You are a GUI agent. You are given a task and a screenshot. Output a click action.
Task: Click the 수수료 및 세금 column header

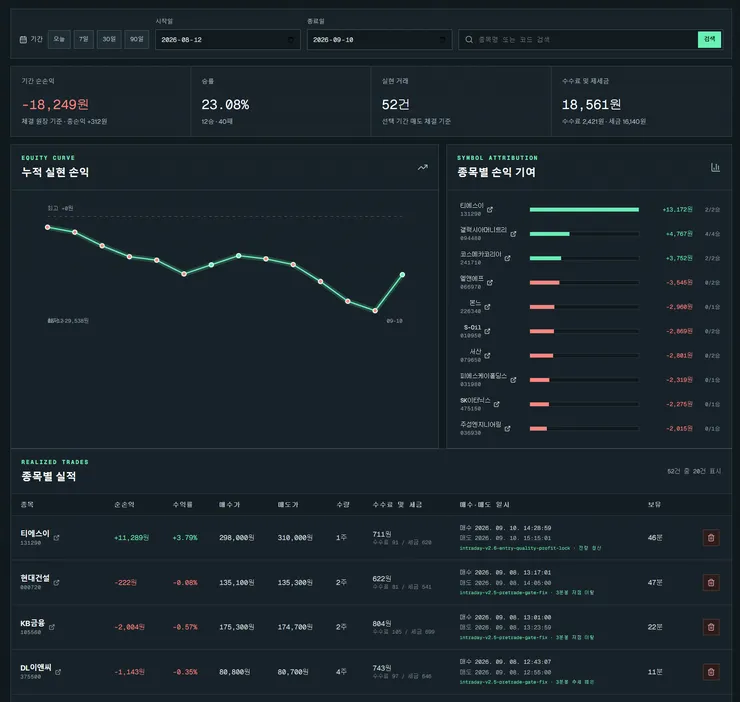(397, 505)
